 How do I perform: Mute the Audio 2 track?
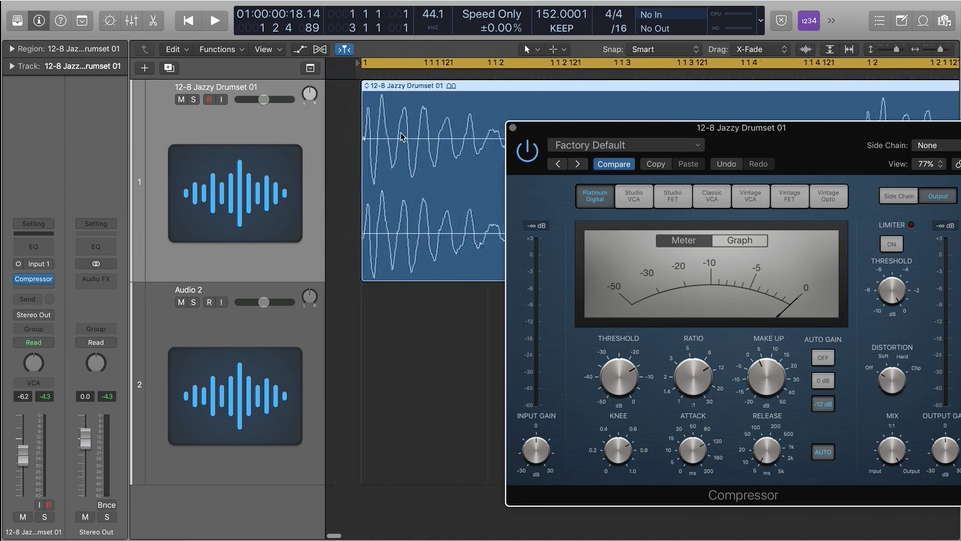pos(181,302)
